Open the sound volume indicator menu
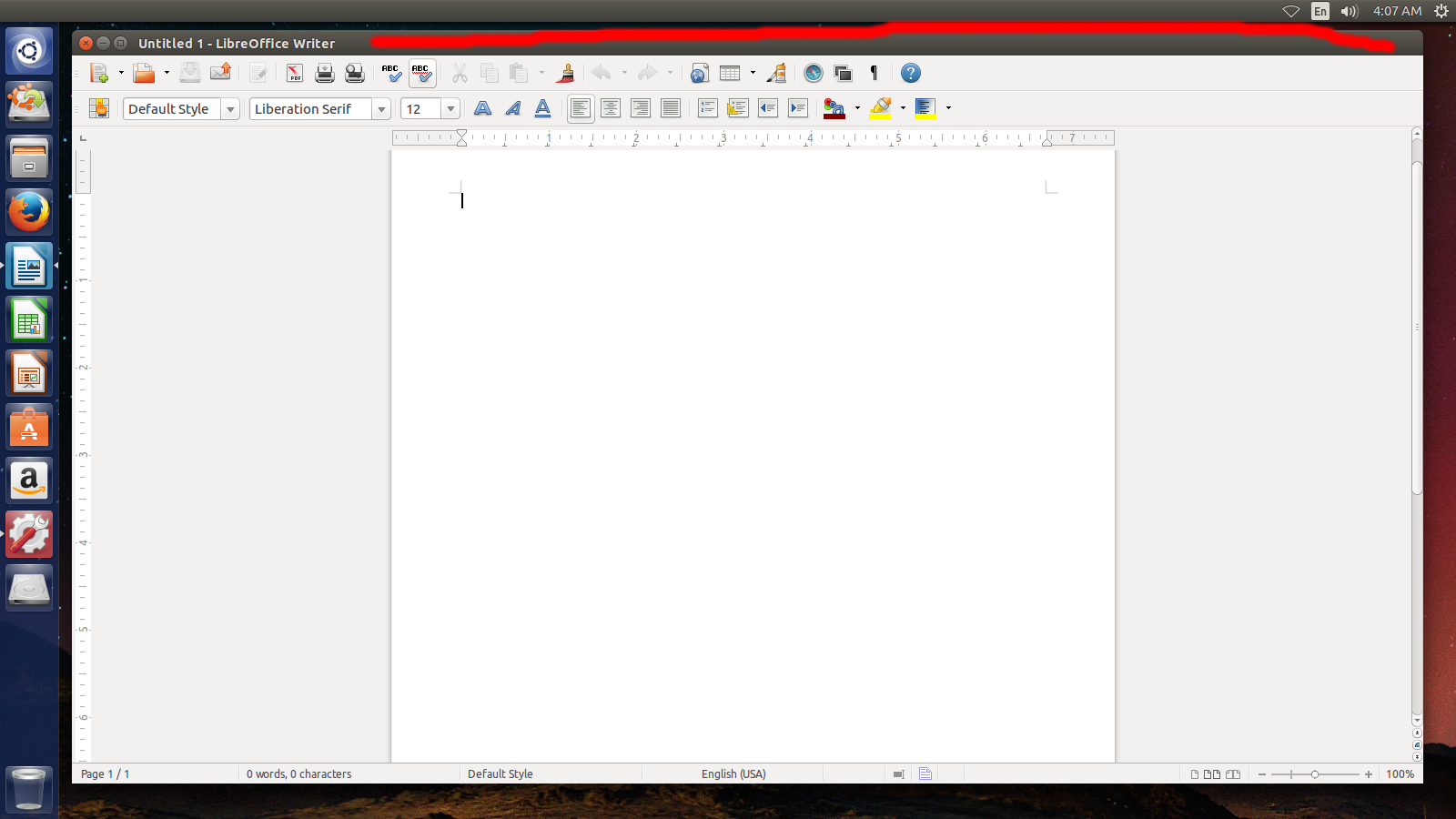The height and width of the screenshot is (819, 1456). (x=1350, y=11)
